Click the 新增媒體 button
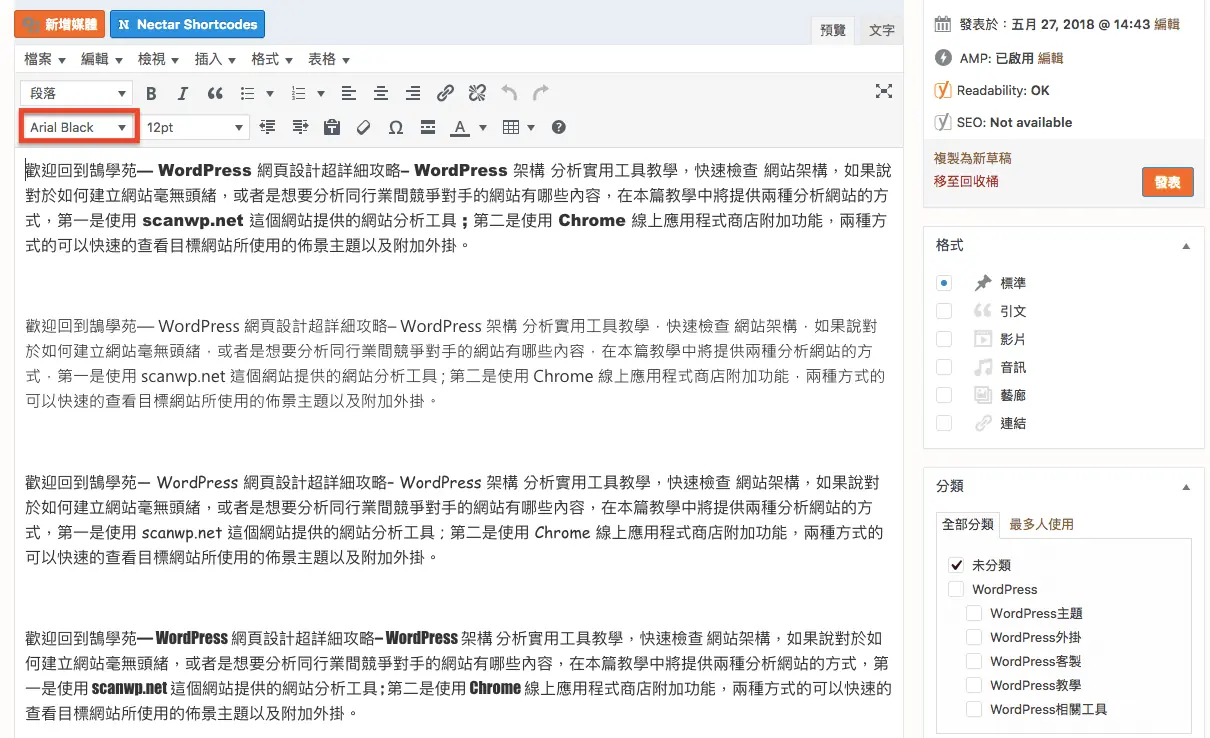Image resolution: width=1210 pixels, height=738 pixels. click(x=59, y=24)
